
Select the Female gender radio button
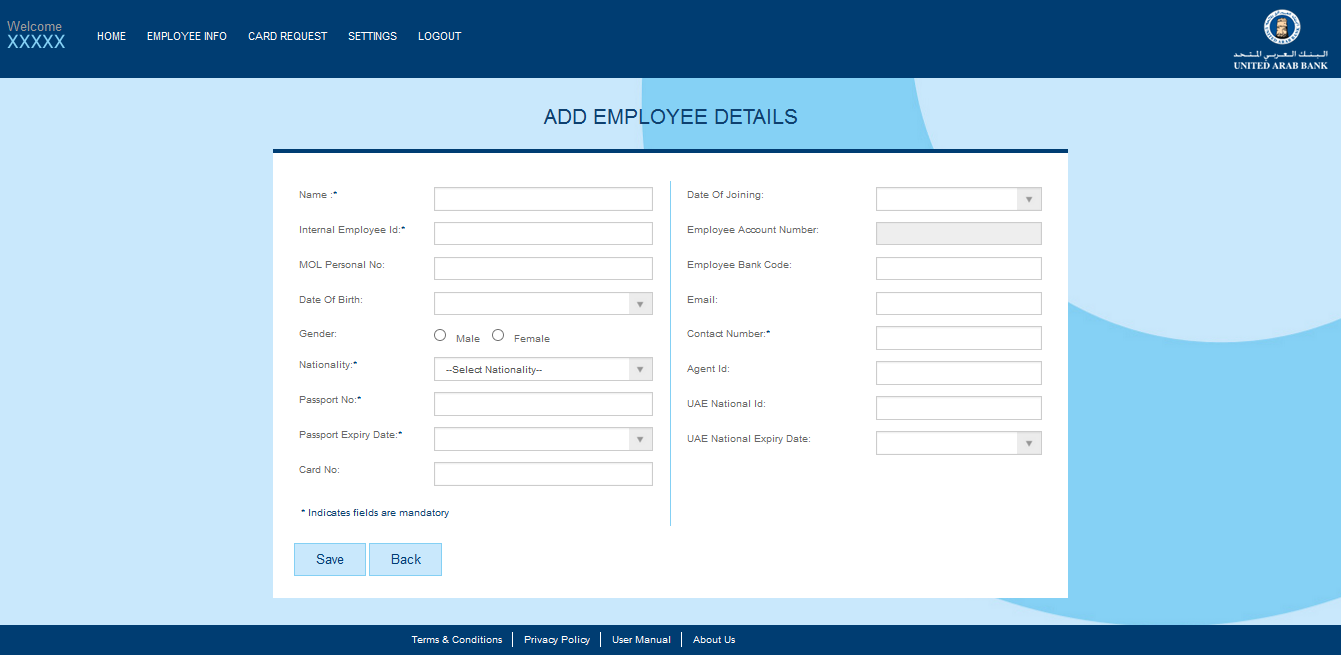point(498,336)
